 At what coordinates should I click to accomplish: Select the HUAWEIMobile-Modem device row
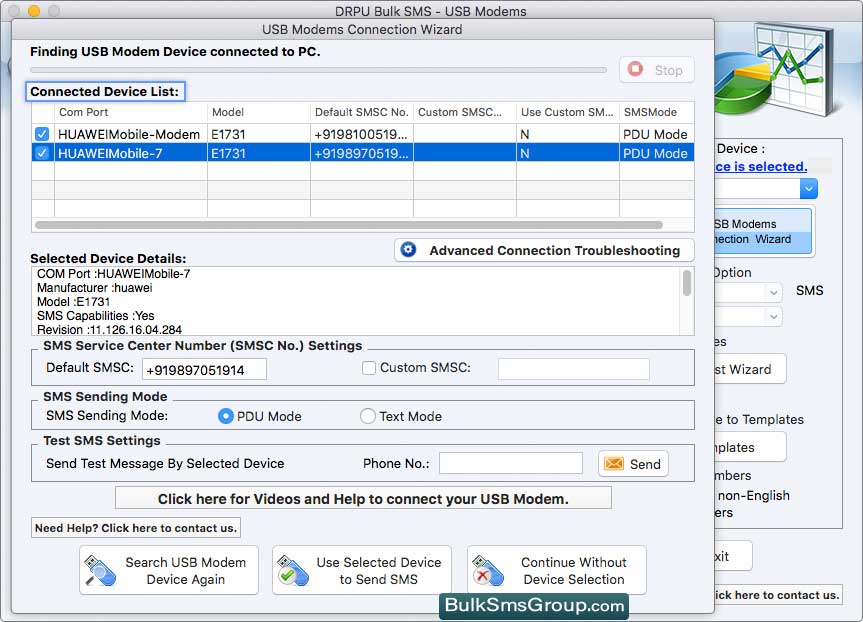pyautogui.click(x=363, y=134)
